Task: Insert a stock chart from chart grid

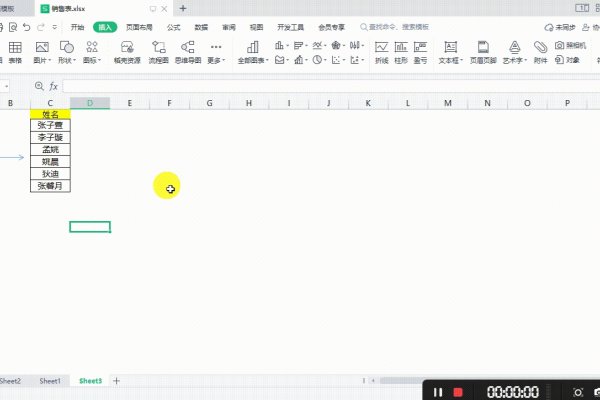Action: [356, 46]
